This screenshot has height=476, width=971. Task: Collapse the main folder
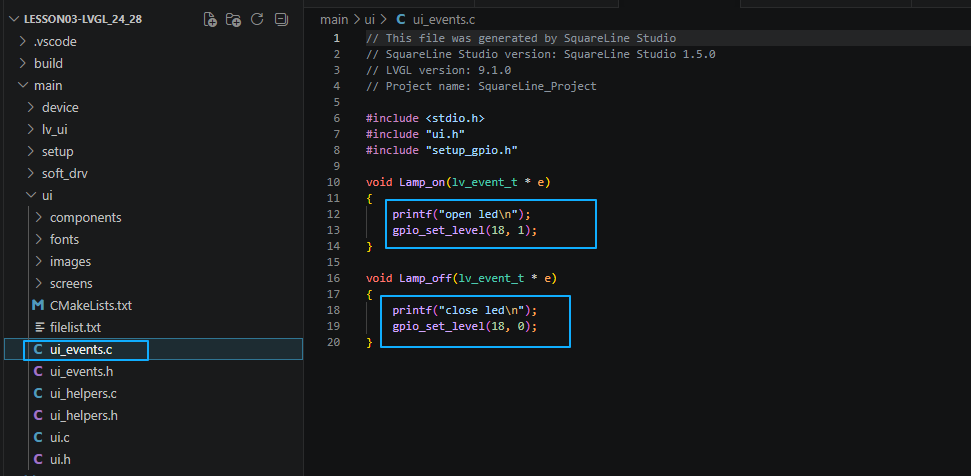coord(23,85)
